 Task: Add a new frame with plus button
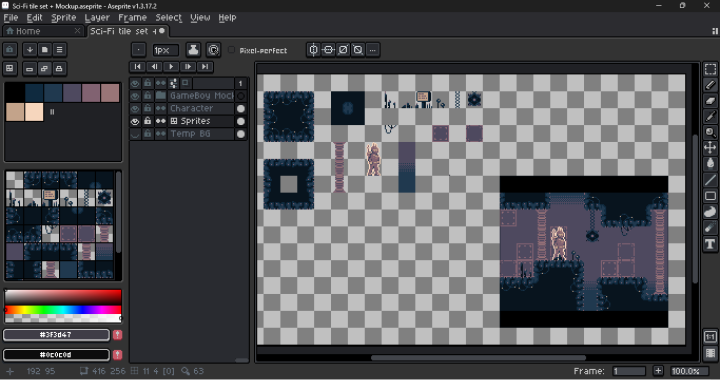click(x=658, y=371)
